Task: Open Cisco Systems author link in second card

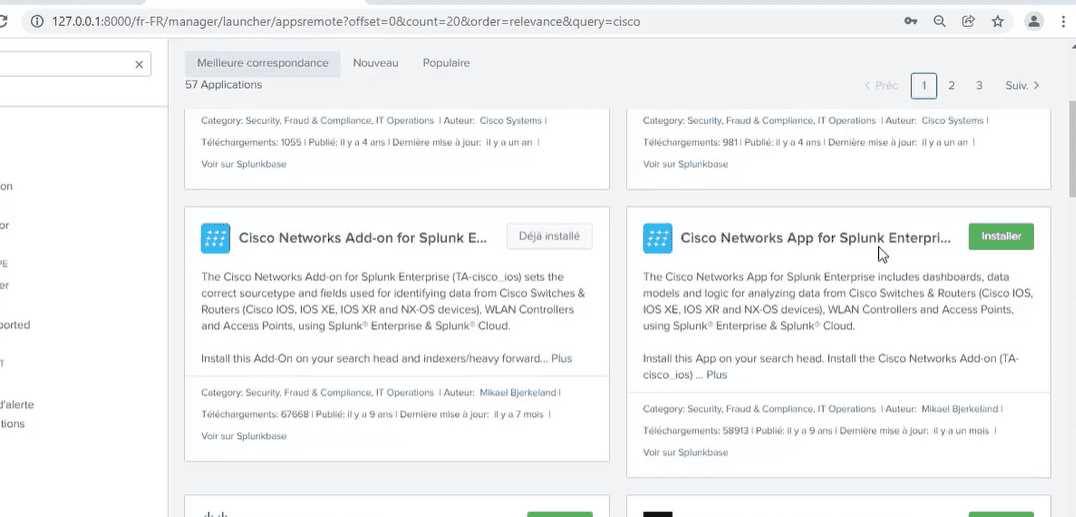Action: tap(952, 121)
